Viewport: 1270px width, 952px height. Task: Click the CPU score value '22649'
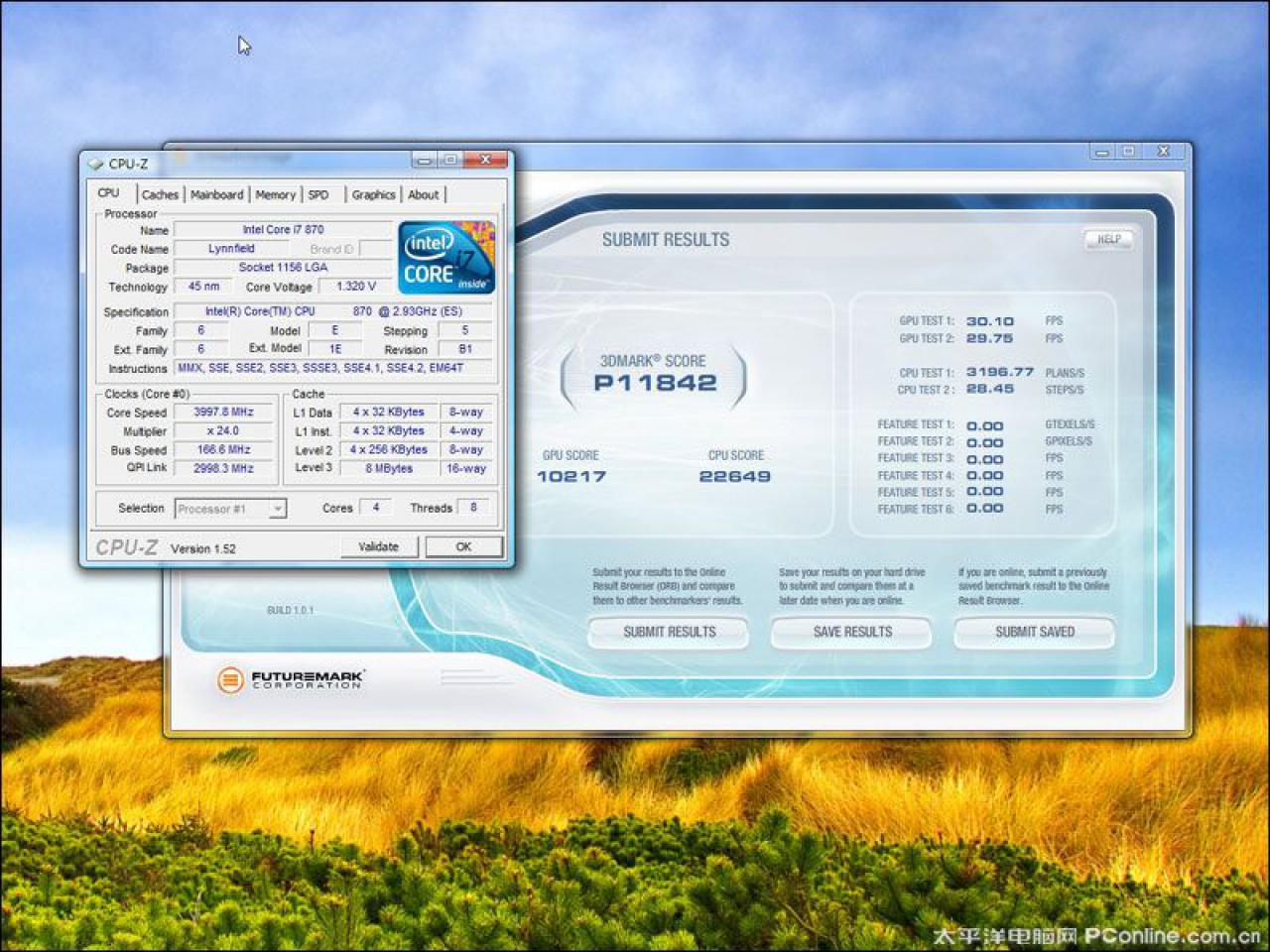tap(734, 476)
